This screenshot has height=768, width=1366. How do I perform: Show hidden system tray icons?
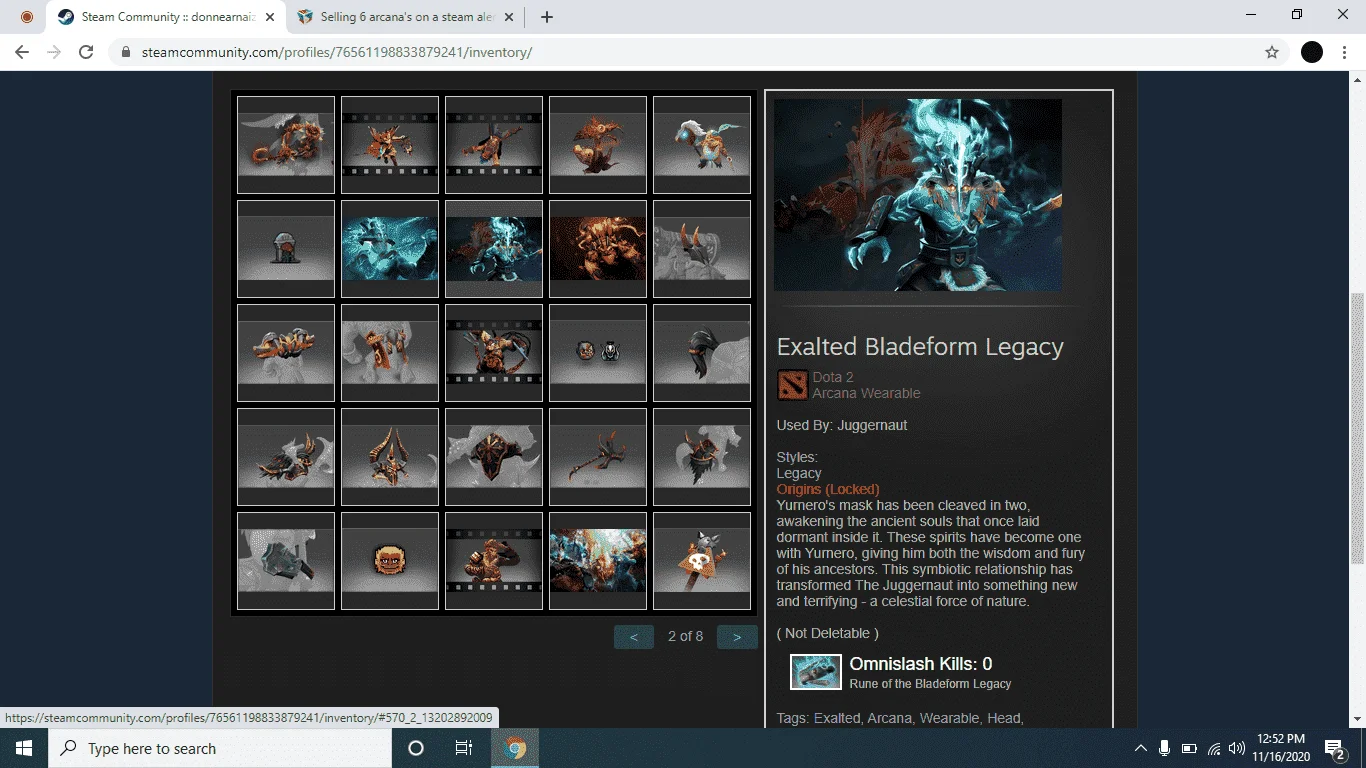1140,748
